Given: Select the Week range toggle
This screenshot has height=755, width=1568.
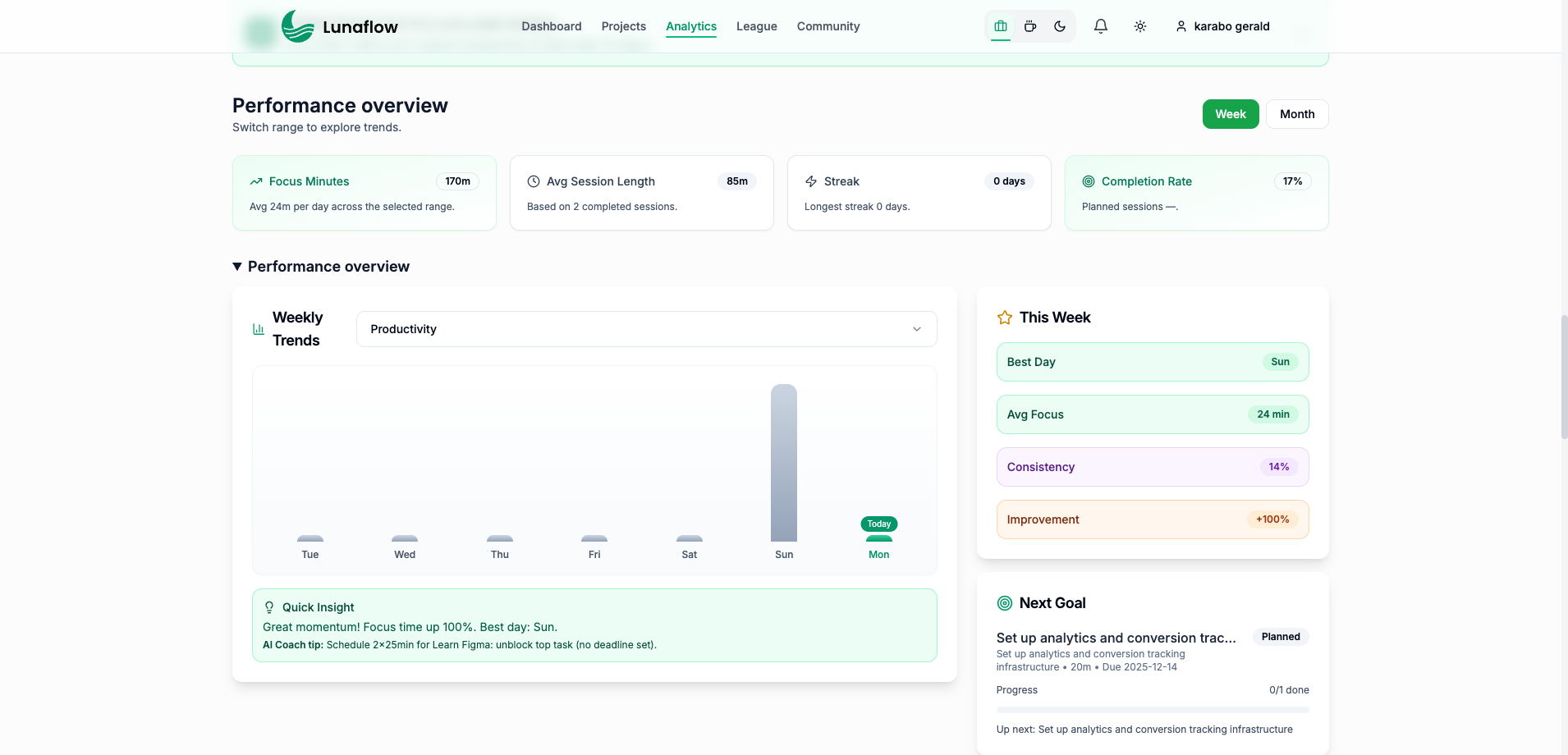Looking at the screenshot, I should 1230,114.
